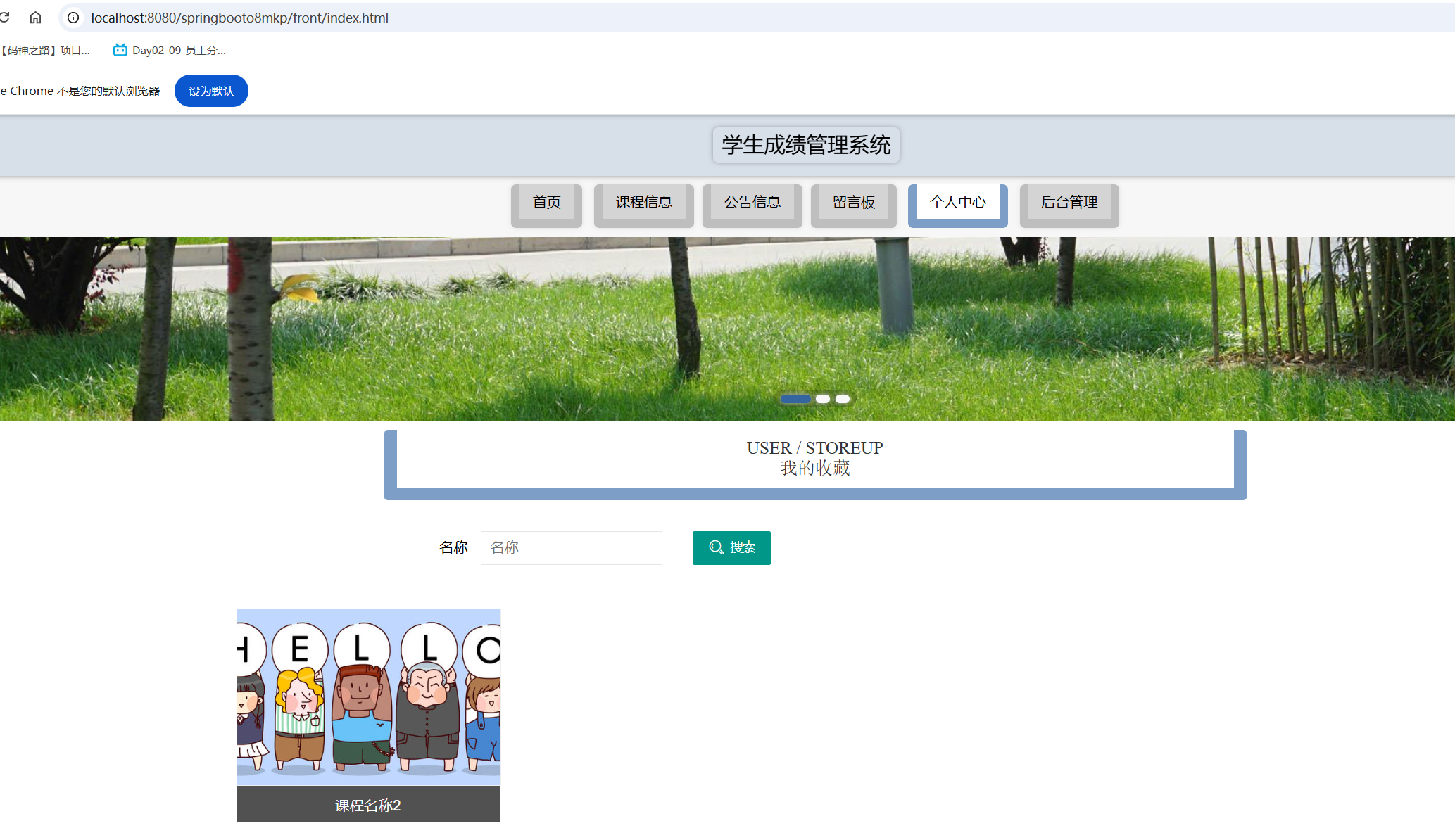The width and height of the screenshot is (1455, 840).
Task: Click the browser reload icon
Action: tap(4, 18)
